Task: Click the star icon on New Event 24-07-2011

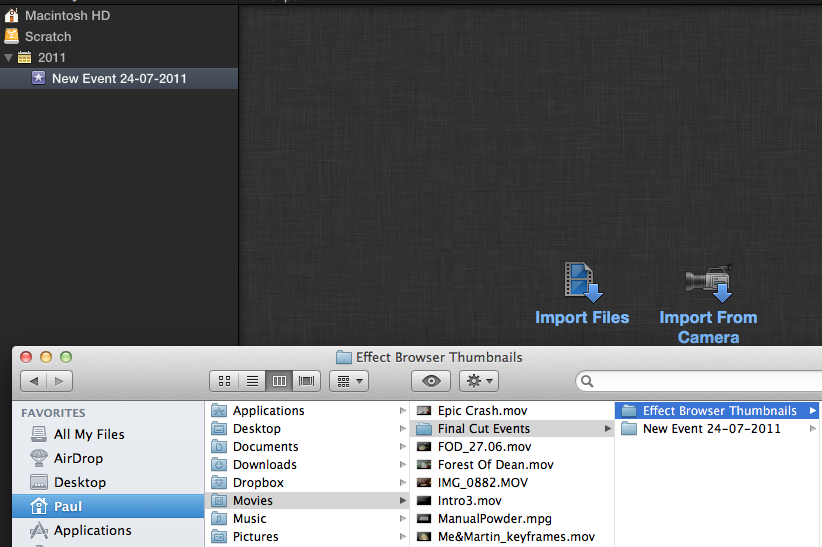Action: (38, 78)
